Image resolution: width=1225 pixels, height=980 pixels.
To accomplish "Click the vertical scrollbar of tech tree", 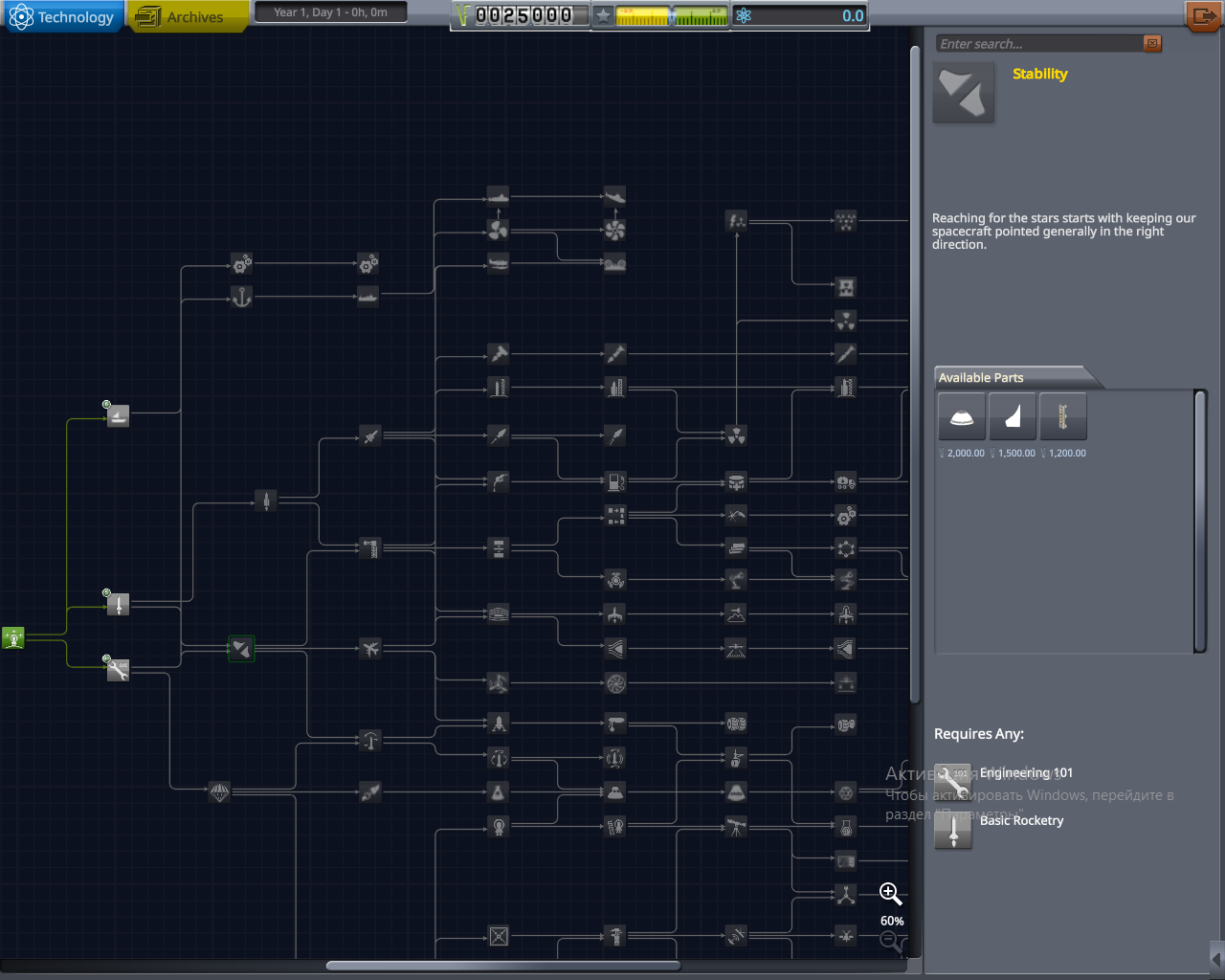I will coord(915,373).
